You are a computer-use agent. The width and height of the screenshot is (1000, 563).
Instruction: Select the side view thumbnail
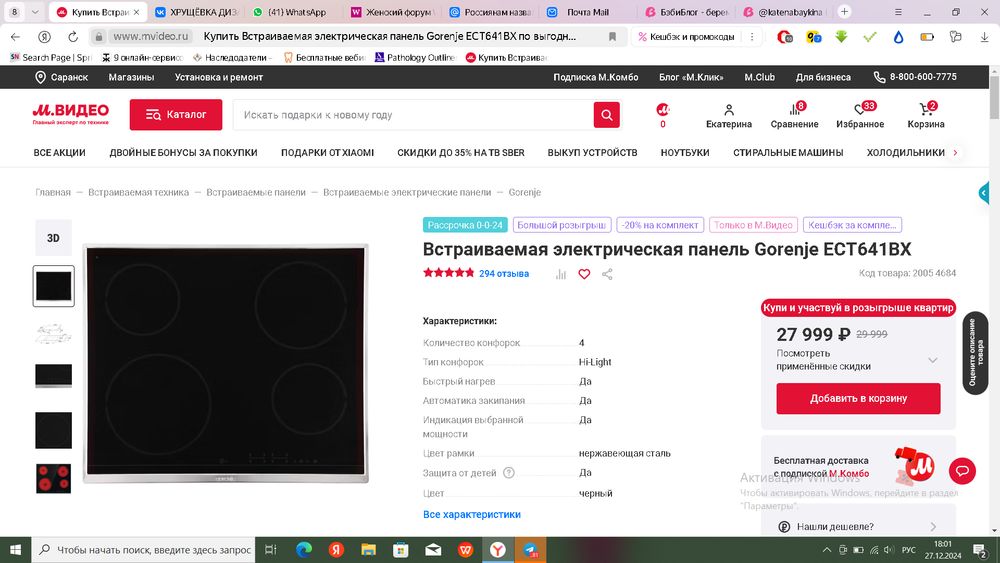(54, 376)
